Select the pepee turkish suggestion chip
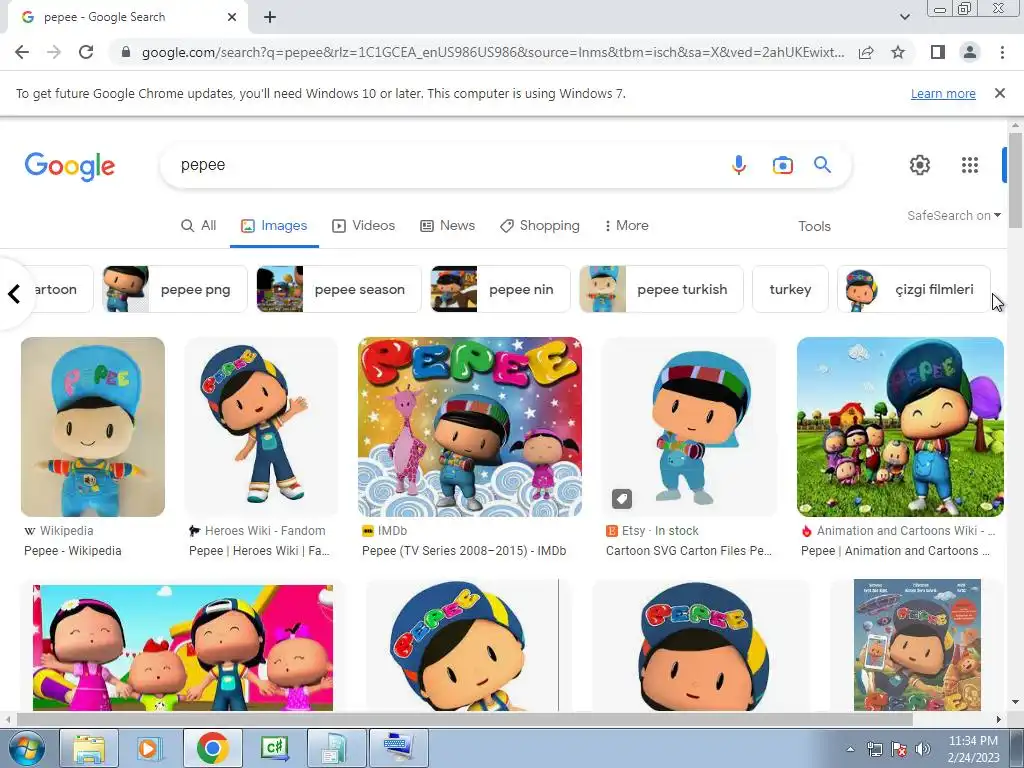This screenshot has height=768, width=1024. click(x=661, y=289)
